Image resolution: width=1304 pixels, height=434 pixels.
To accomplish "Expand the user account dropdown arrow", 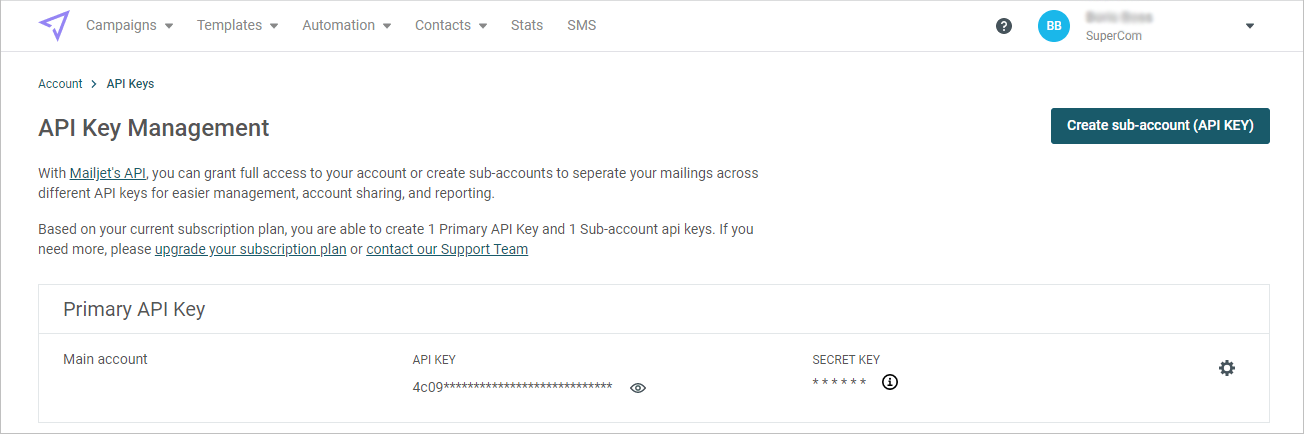I will tap(1249, 26).
